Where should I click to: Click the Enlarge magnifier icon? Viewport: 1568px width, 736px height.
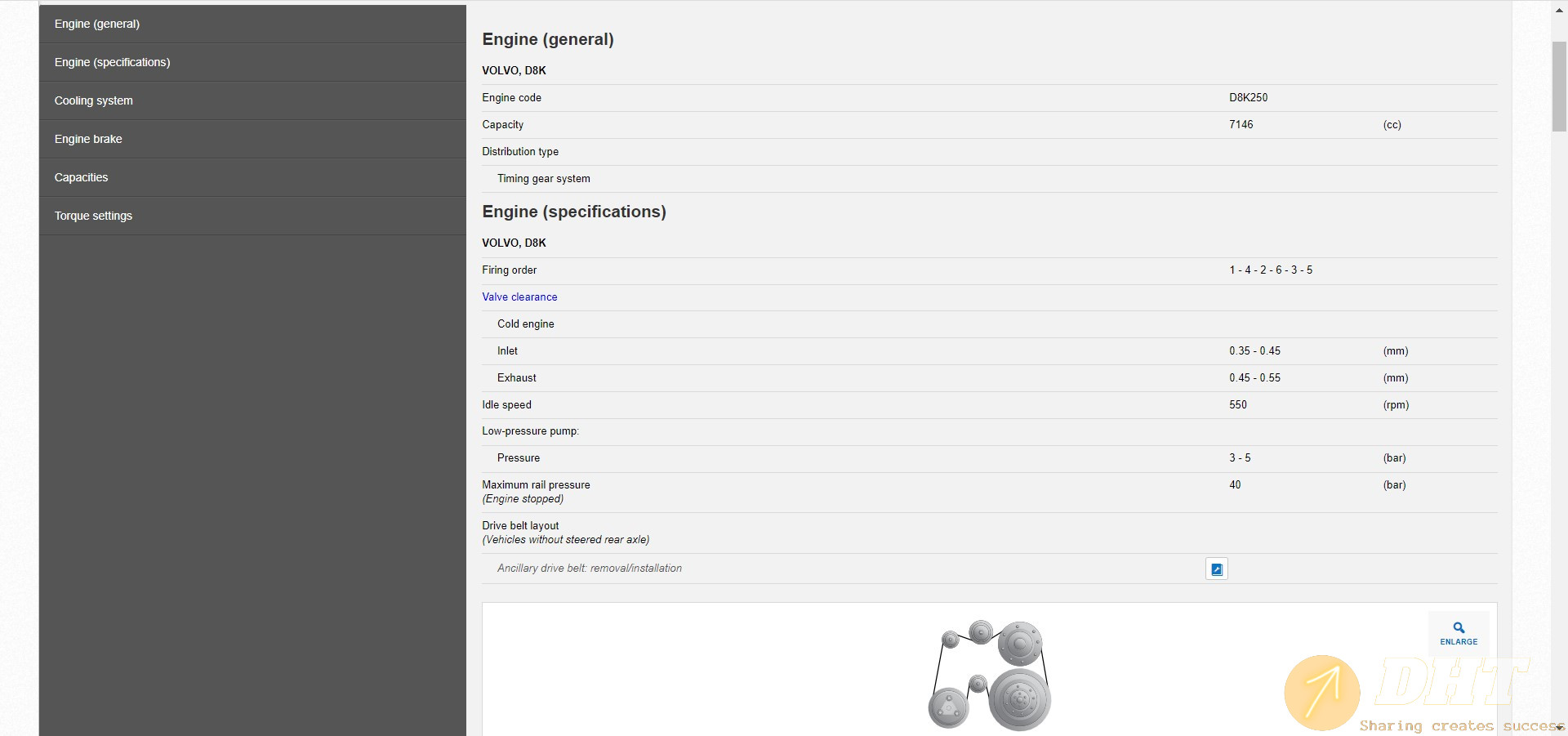pyautogui.click(x=1459, y=628)
